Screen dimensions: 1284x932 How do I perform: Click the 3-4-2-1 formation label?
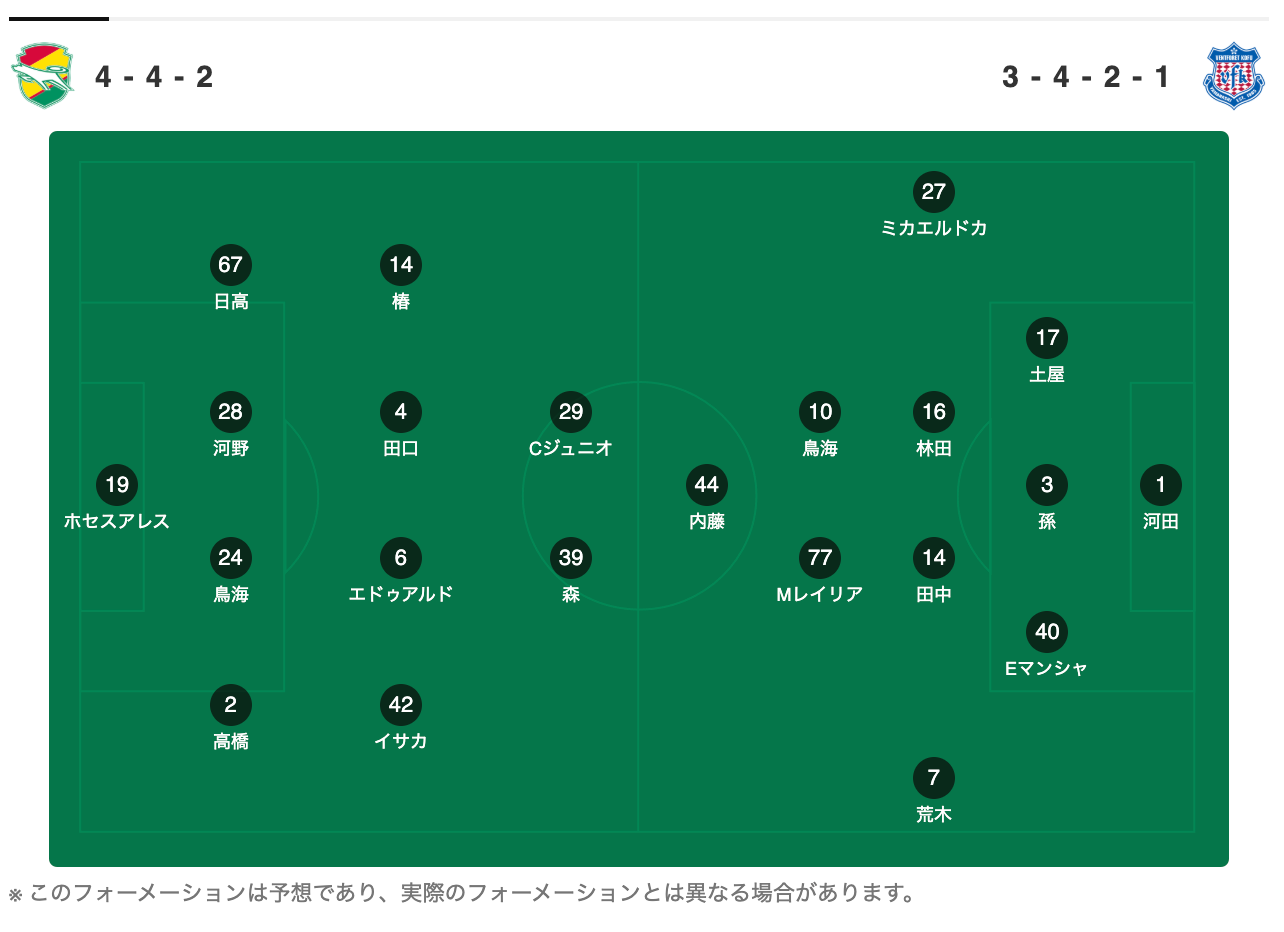coord(1086,77)
